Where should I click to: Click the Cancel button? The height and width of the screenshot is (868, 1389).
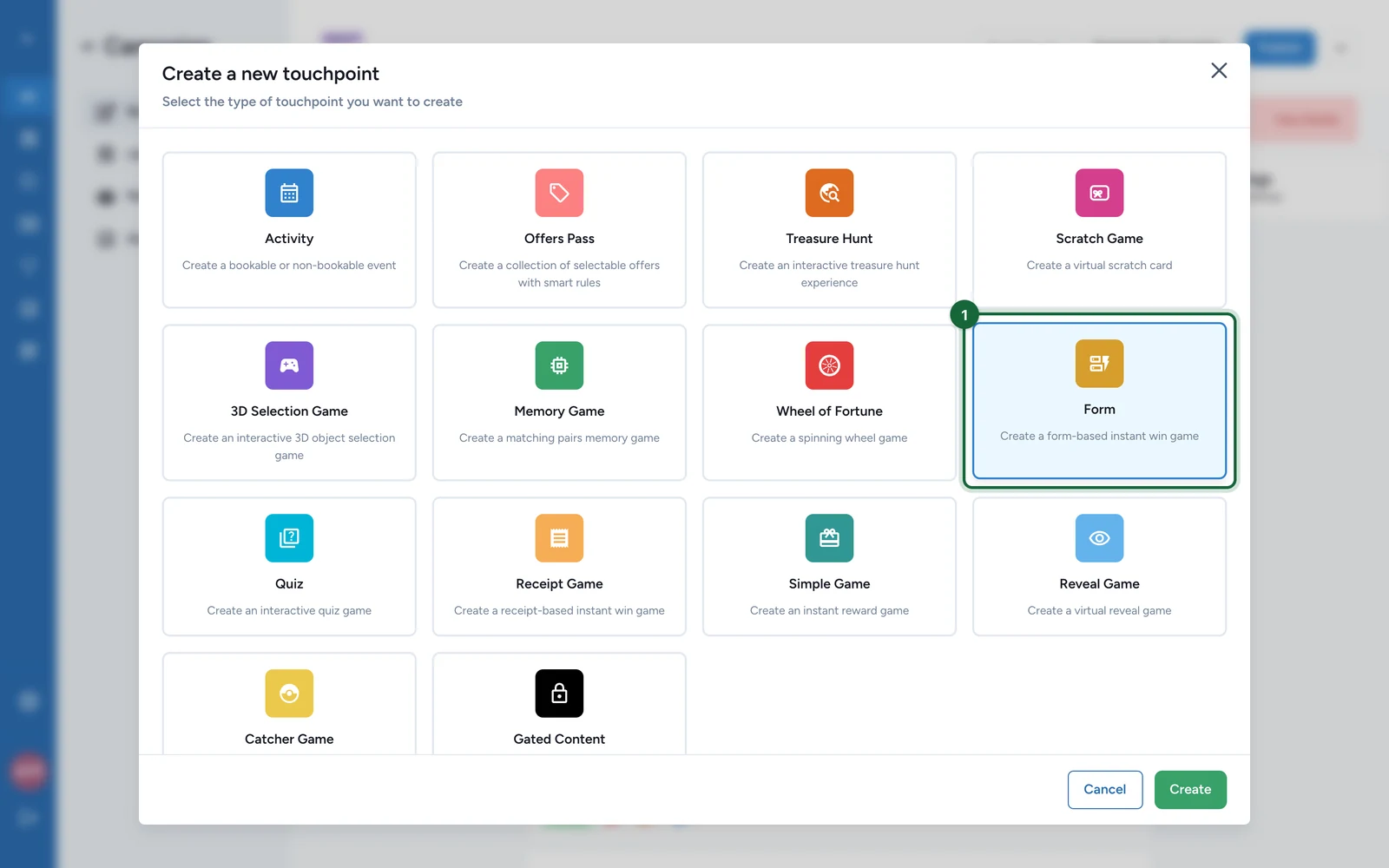pyautogui.click(x=1105, y=790)
